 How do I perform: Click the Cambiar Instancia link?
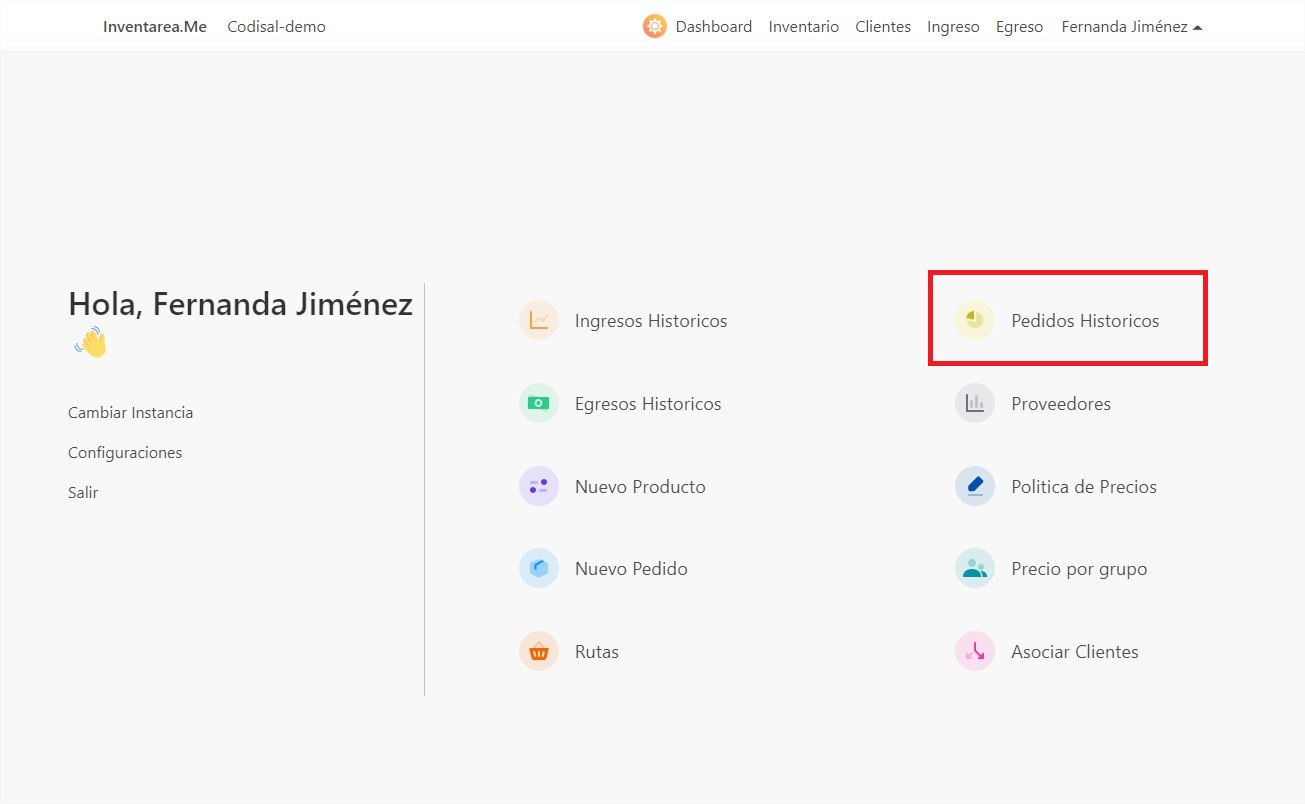coord(130,412)
